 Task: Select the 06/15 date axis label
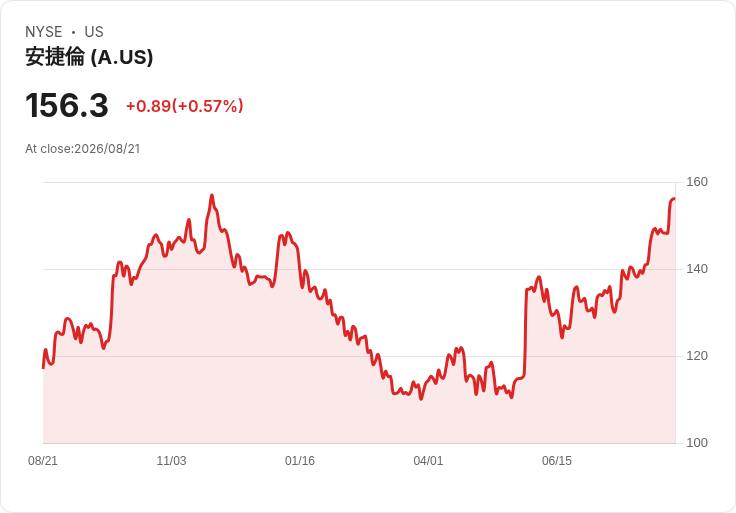coord(557,461)
